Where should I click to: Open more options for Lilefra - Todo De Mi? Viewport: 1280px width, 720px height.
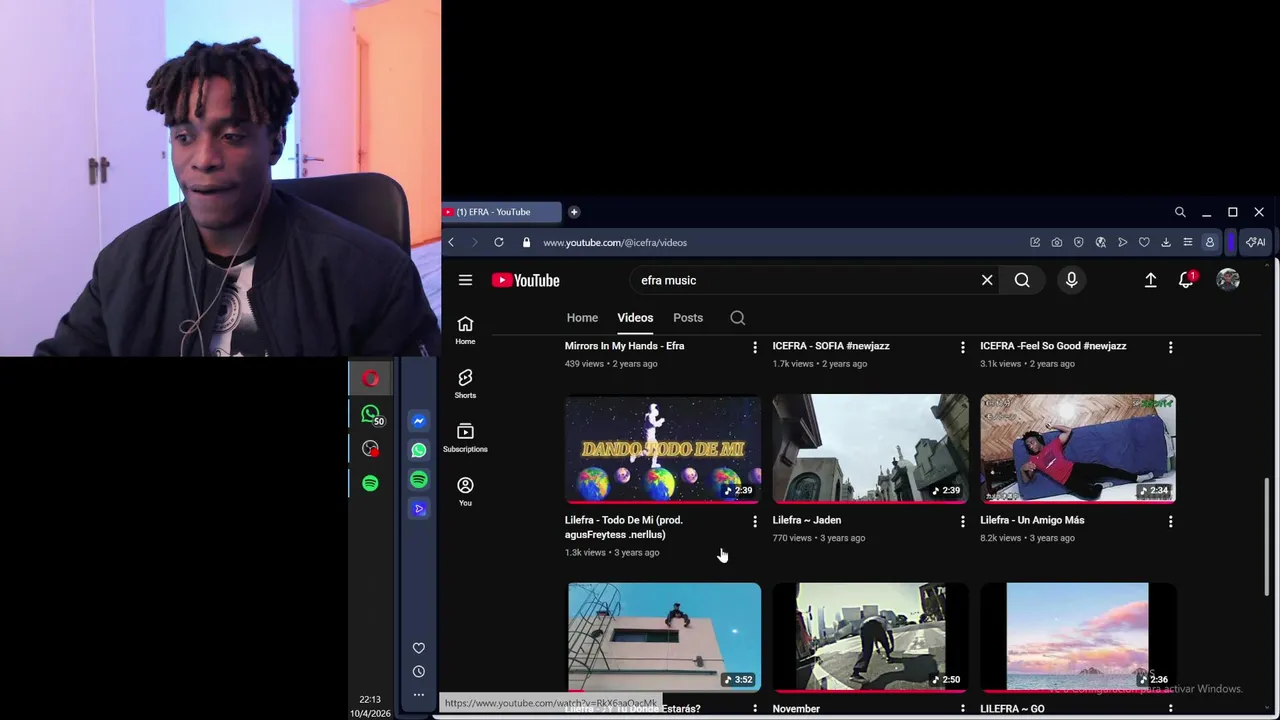tap(755, 521)
